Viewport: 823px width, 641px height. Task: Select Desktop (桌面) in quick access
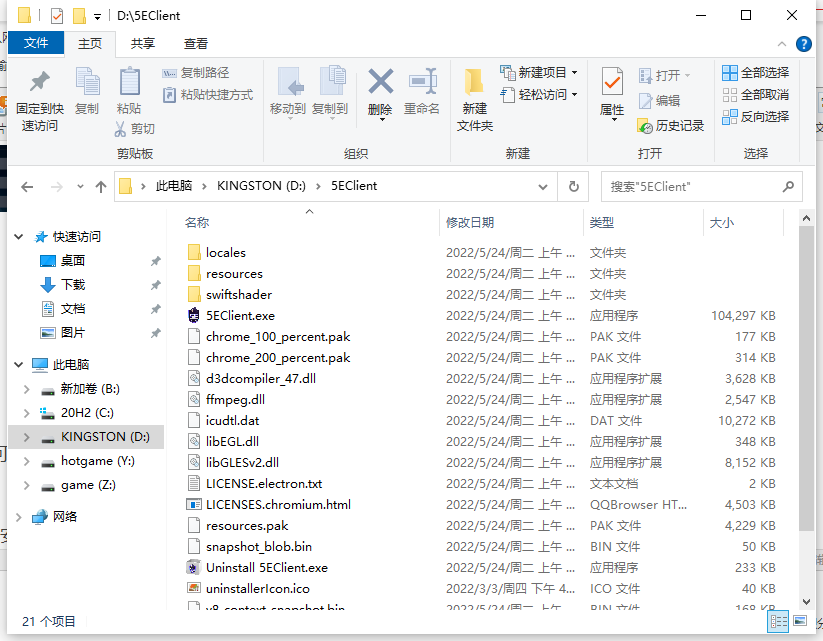72,261
